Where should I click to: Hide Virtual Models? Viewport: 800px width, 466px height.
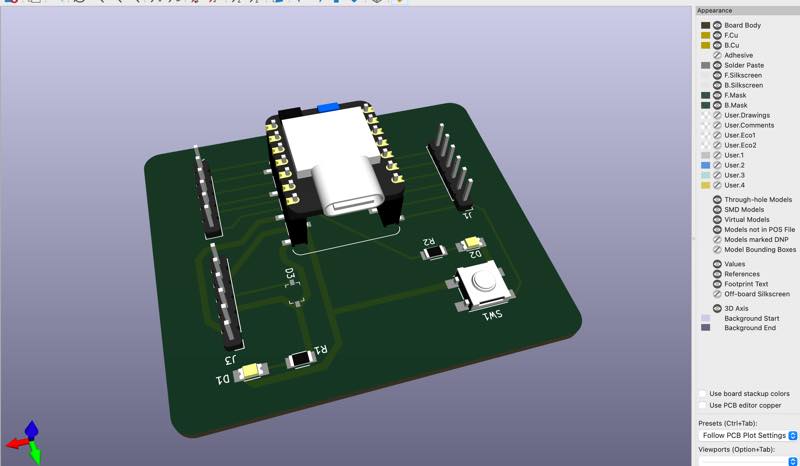[x=717, y=219]
